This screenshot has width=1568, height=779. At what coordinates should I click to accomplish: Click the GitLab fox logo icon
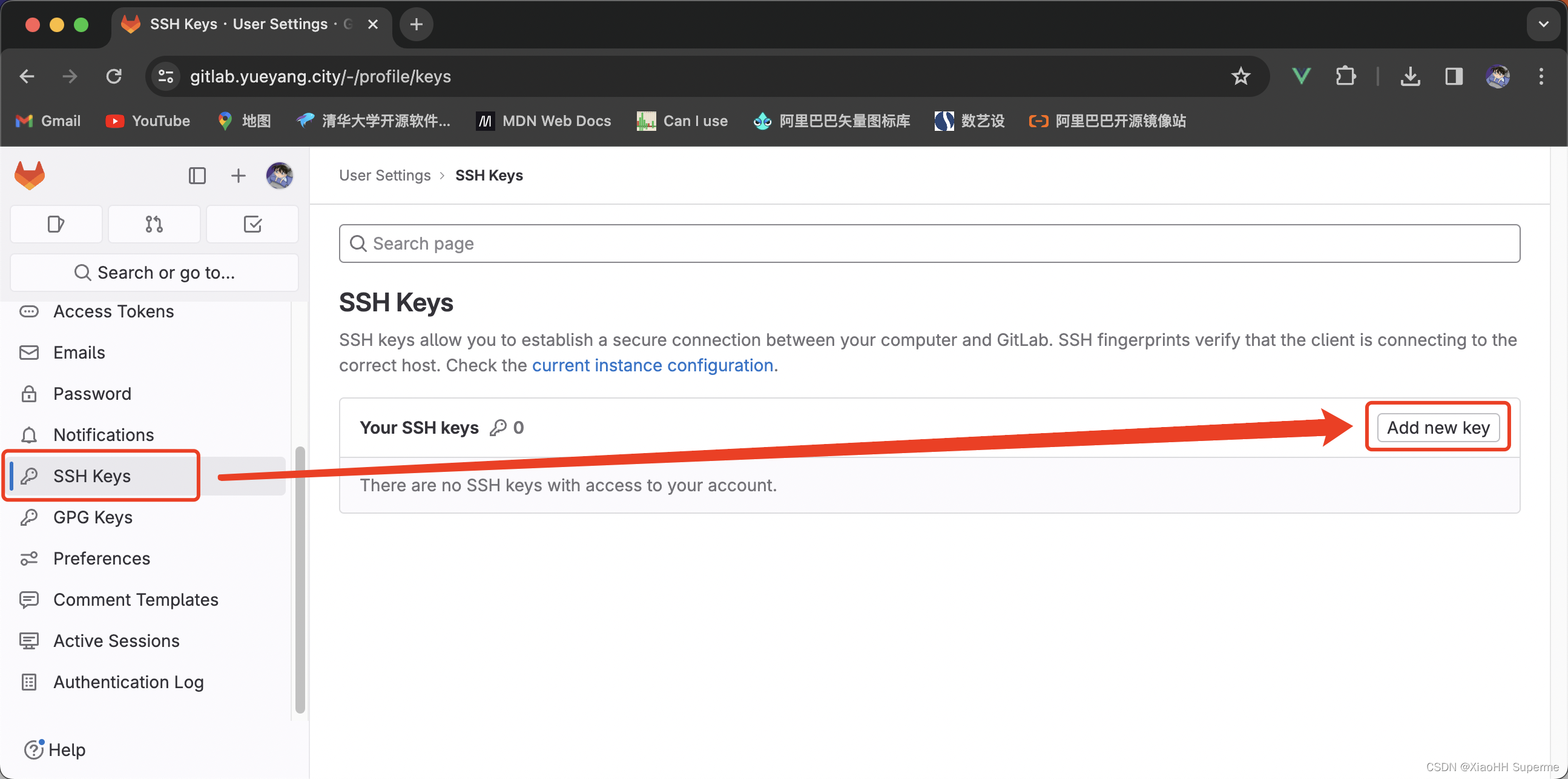tap(30, 176)
